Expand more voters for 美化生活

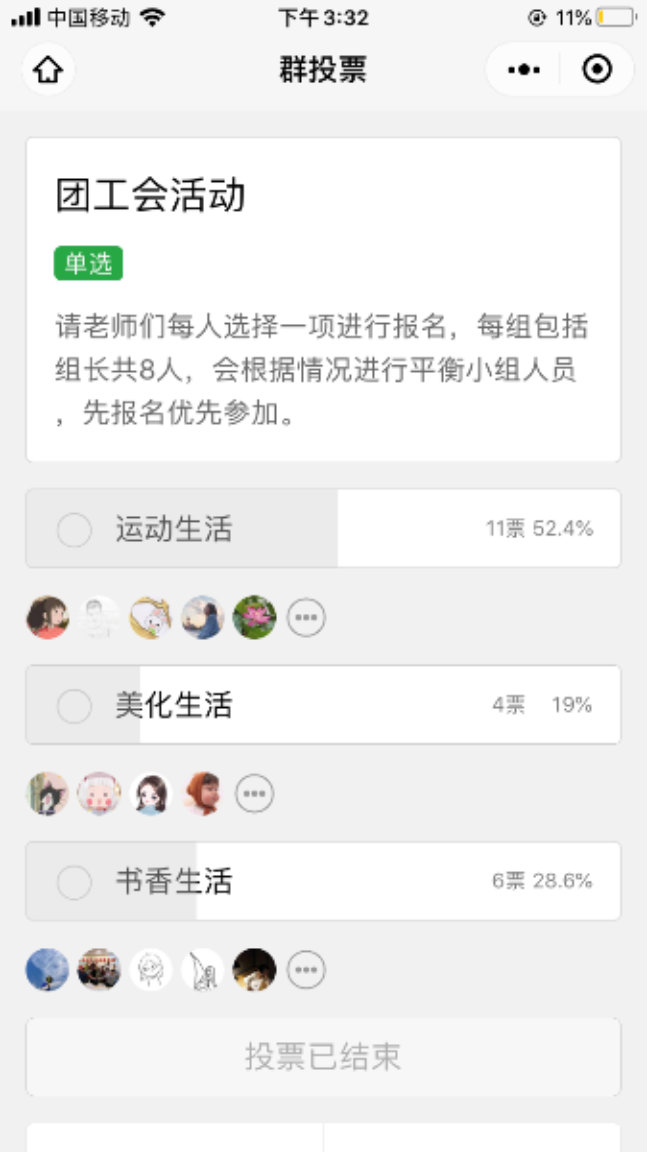(x=255, y=794)
